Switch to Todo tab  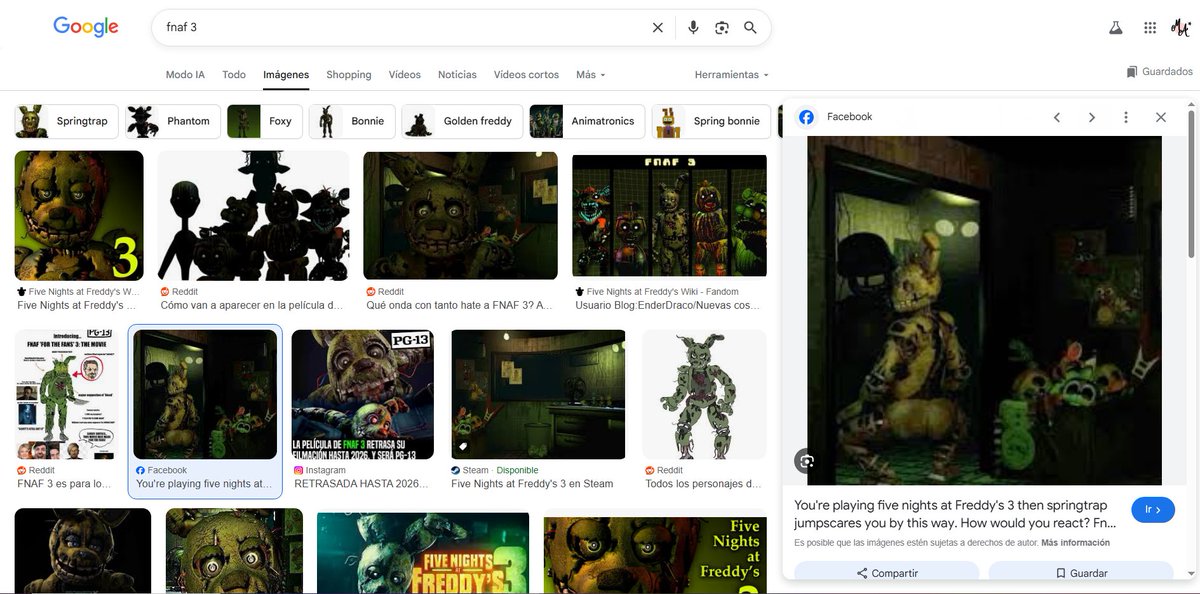pyautogui.click(x=234, y=75)
